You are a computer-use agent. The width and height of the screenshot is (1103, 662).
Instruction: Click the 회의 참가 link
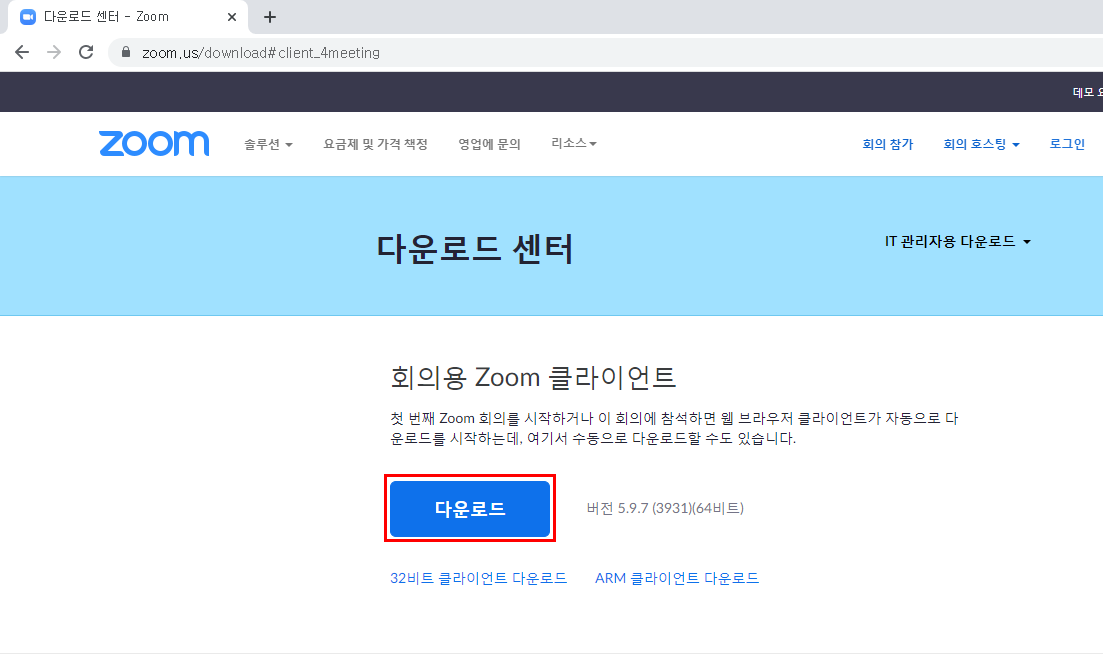tap(888, 144)
